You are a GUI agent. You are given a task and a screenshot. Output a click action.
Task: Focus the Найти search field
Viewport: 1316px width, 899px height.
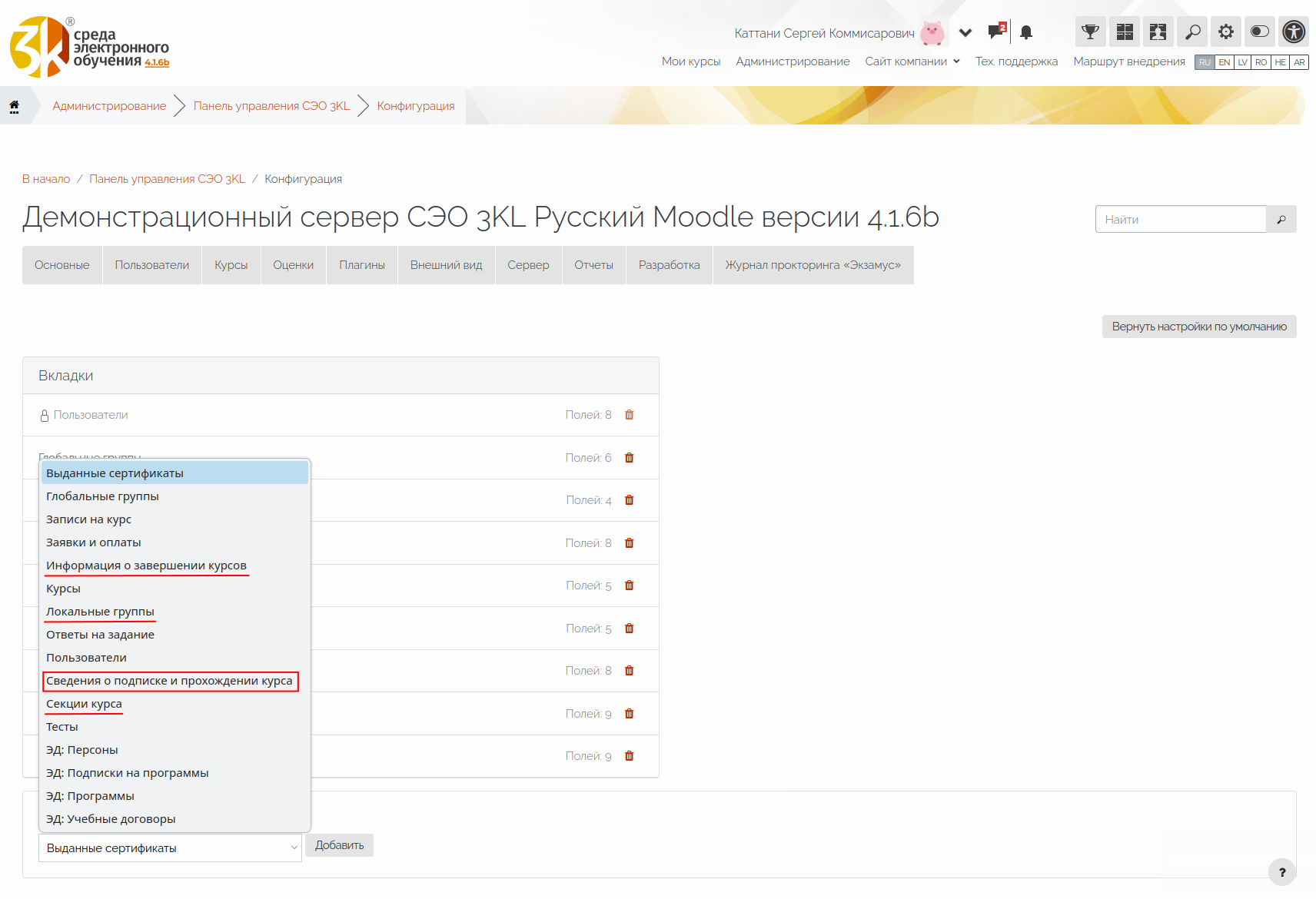coord(1180,220)
